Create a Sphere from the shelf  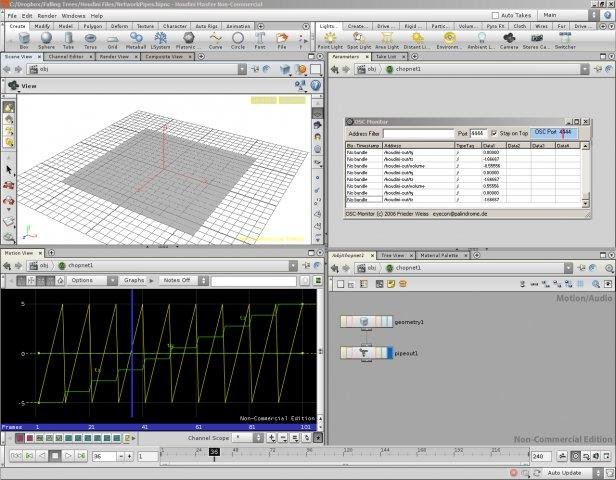46,40
